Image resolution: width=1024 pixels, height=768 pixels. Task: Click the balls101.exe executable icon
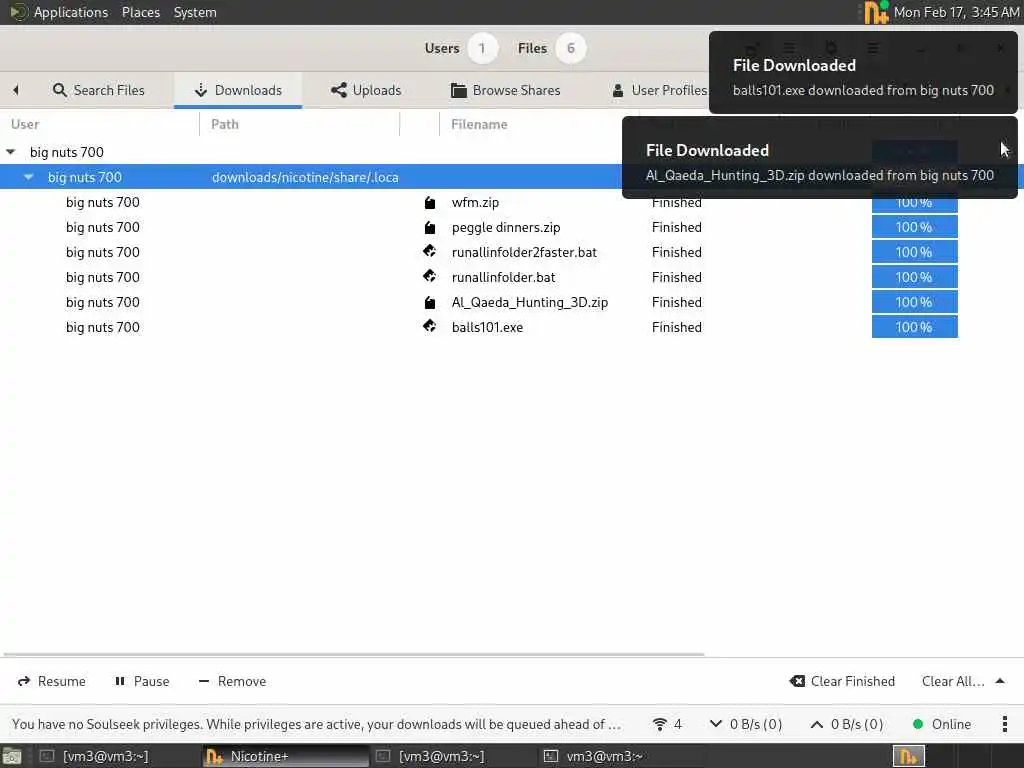tap(430, 325)
